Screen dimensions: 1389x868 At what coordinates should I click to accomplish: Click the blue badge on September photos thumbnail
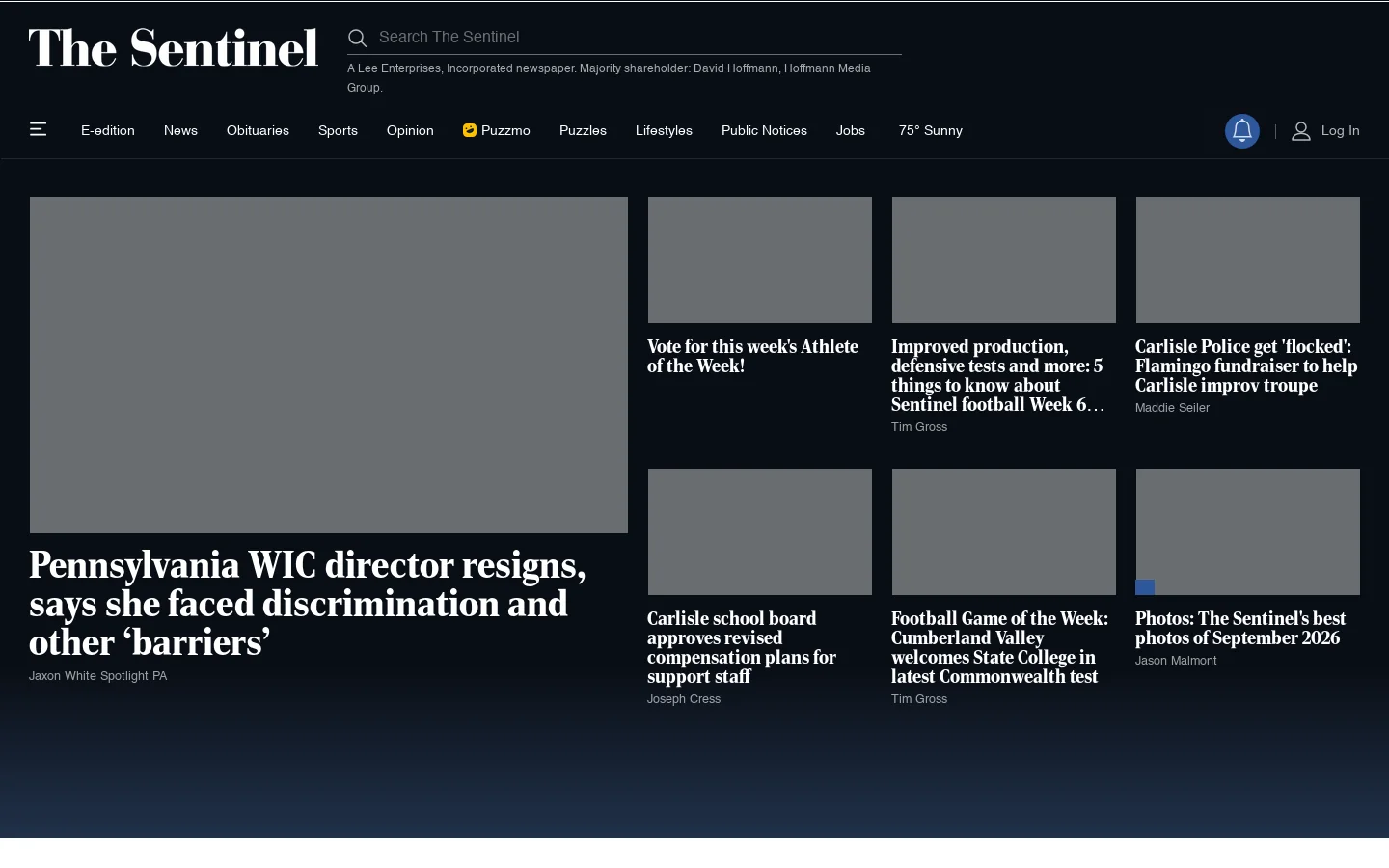coord(1145,586)
